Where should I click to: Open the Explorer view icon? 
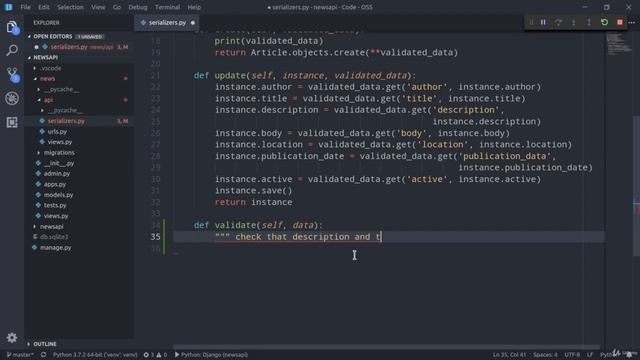tap(12, 28)
